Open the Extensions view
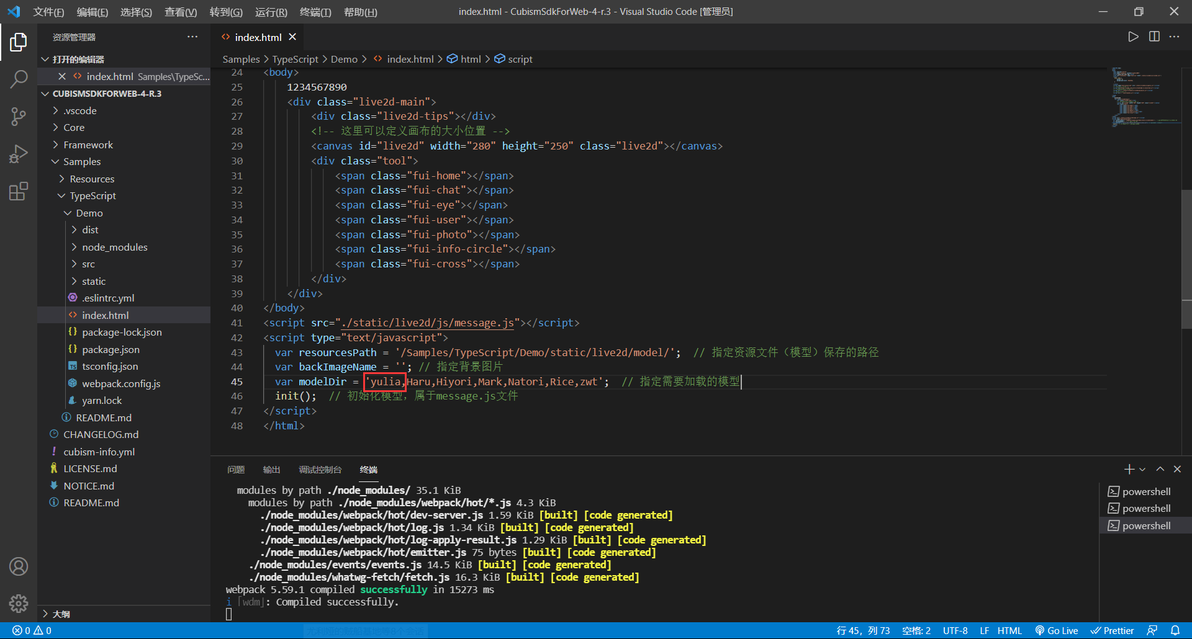The width and height of the screenshot is (1192, 639). pos(18,191)
